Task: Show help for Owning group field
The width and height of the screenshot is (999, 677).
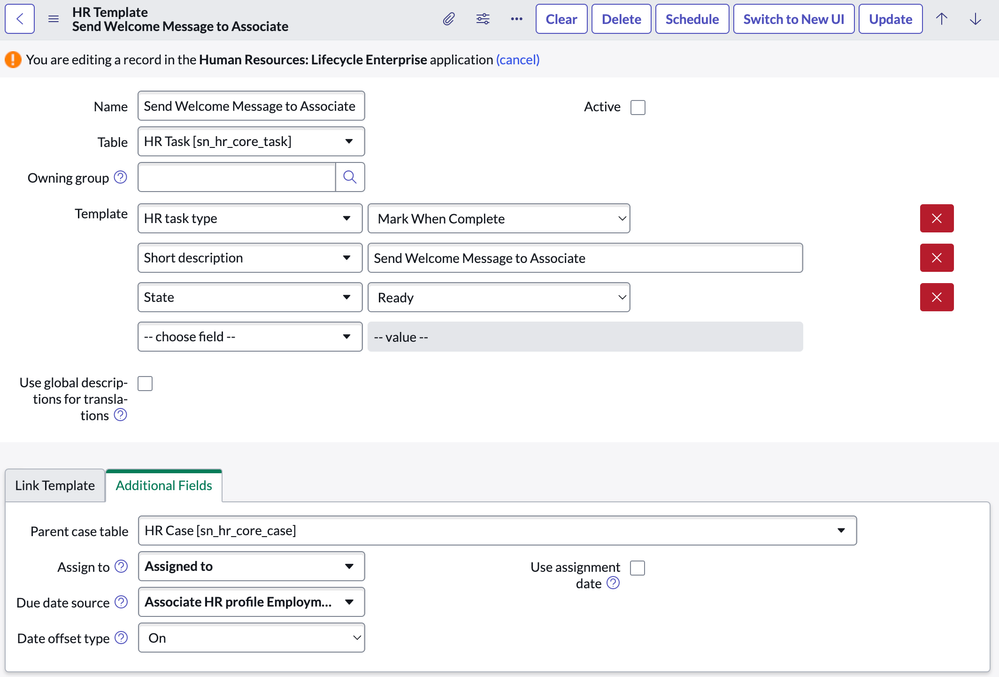Action: click(120, 177)
